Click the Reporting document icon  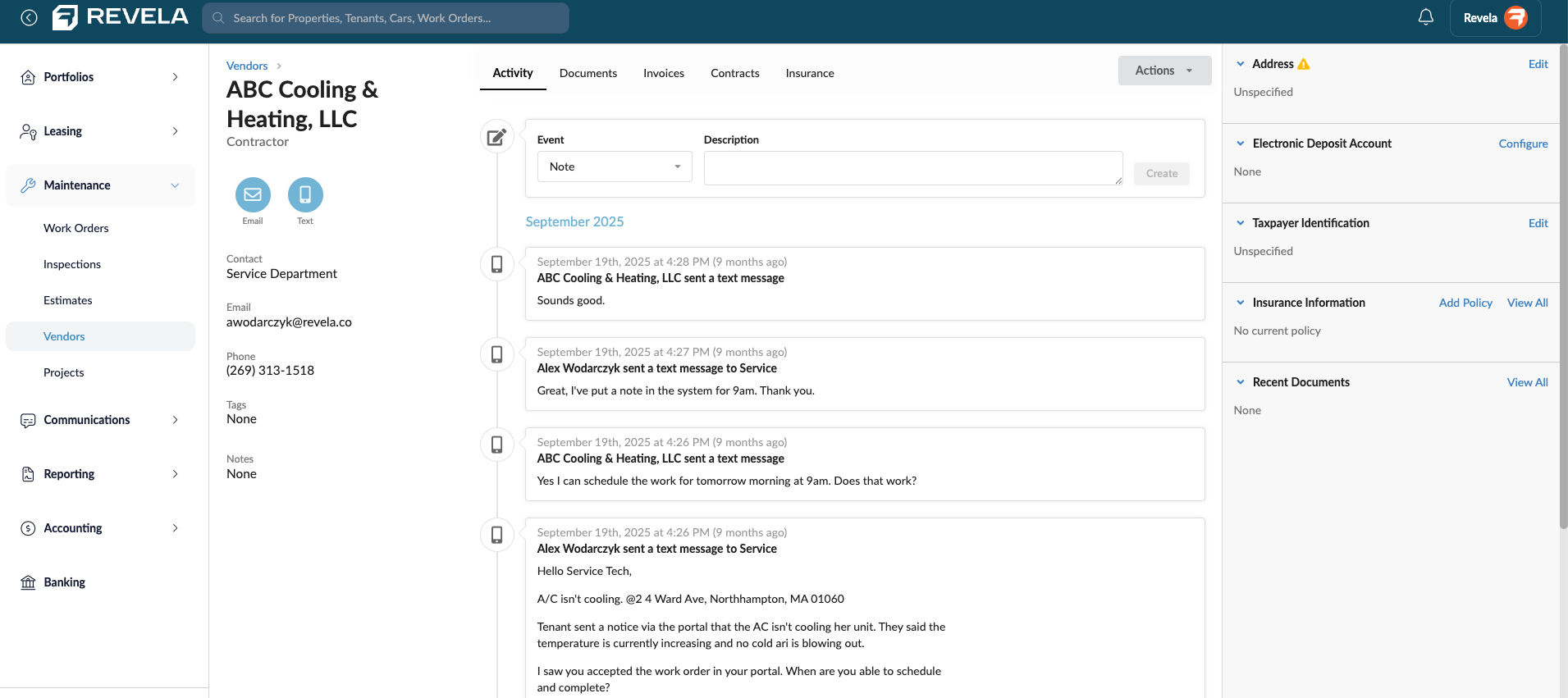point(28,474)
